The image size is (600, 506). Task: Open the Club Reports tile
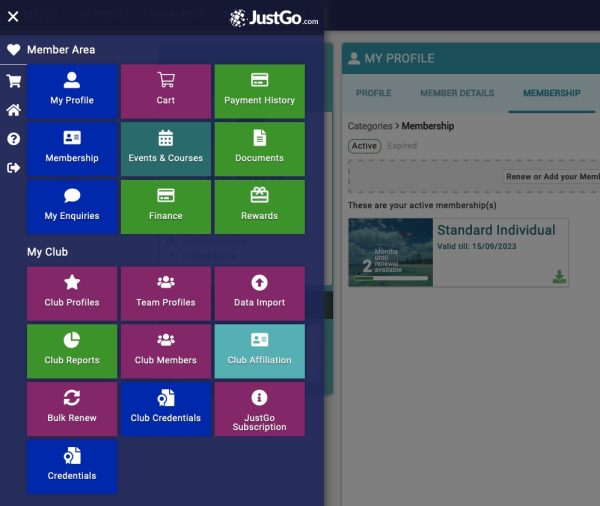click(72, 351)
